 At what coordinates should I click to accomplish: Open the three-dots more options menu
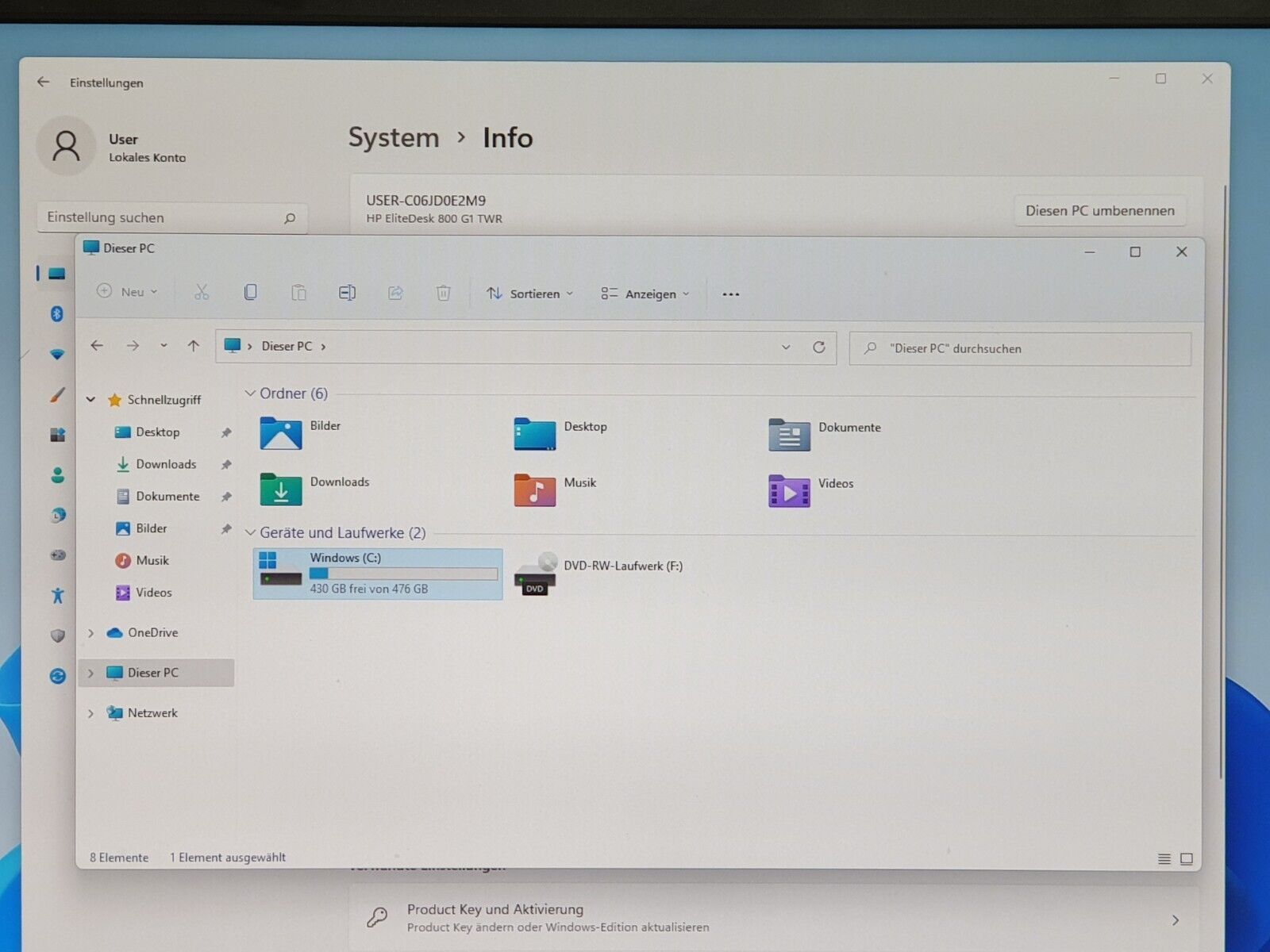pyautogui.click(x=730, y=294)
